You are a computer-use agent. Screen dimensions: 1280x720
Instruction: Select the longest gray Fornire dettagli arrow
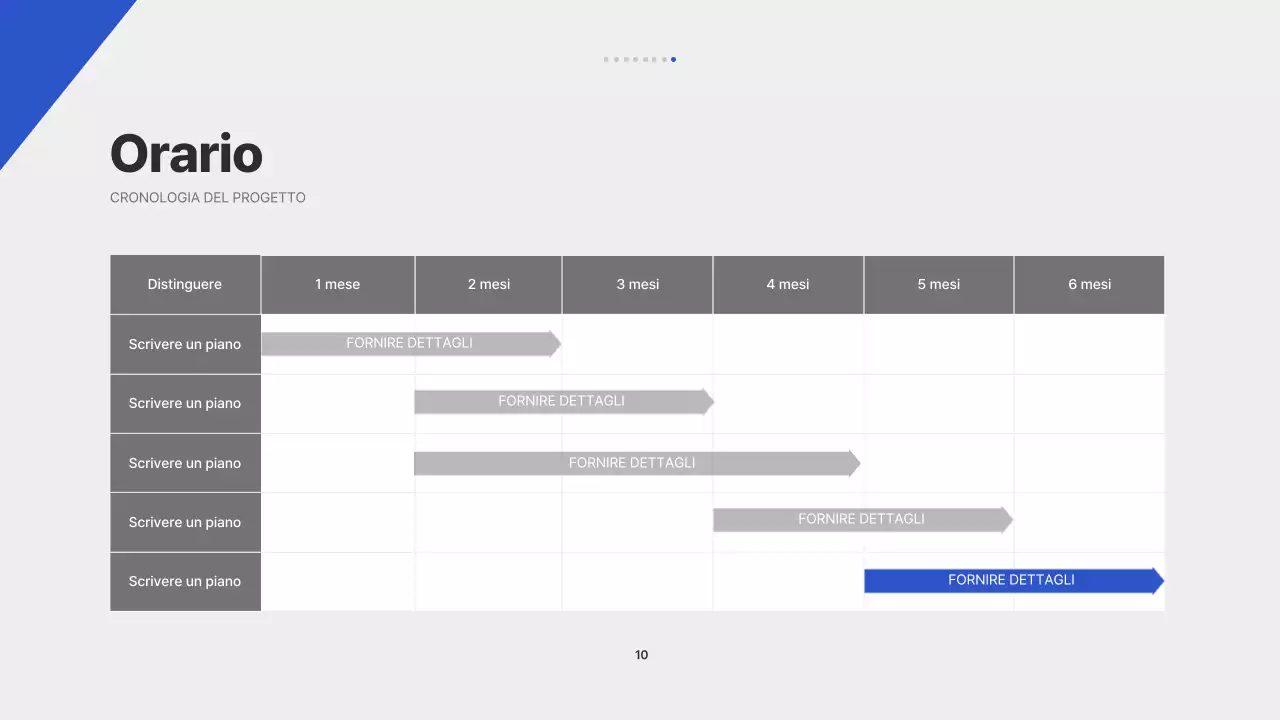tap(632, 463)
